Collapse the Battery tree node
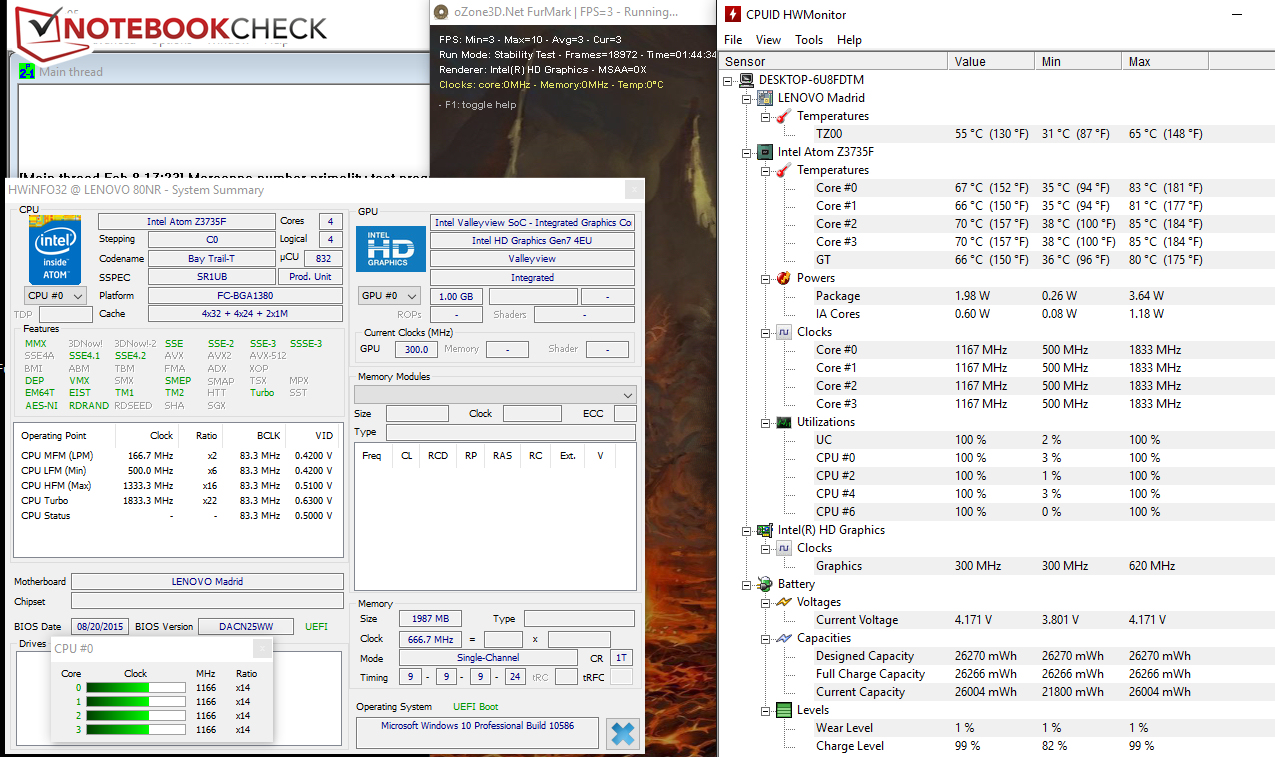The width and height of the screenshot is (1275, 757). point(746,584)
